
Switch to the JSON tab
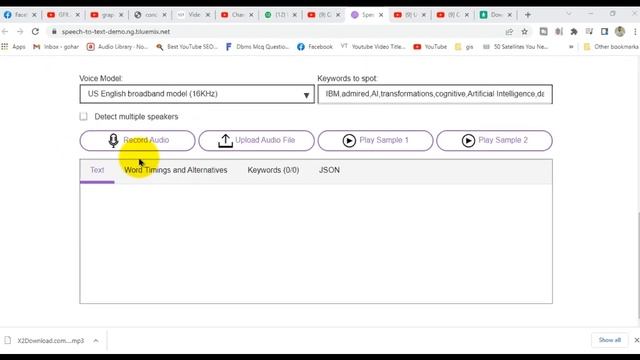coord(329,170)
